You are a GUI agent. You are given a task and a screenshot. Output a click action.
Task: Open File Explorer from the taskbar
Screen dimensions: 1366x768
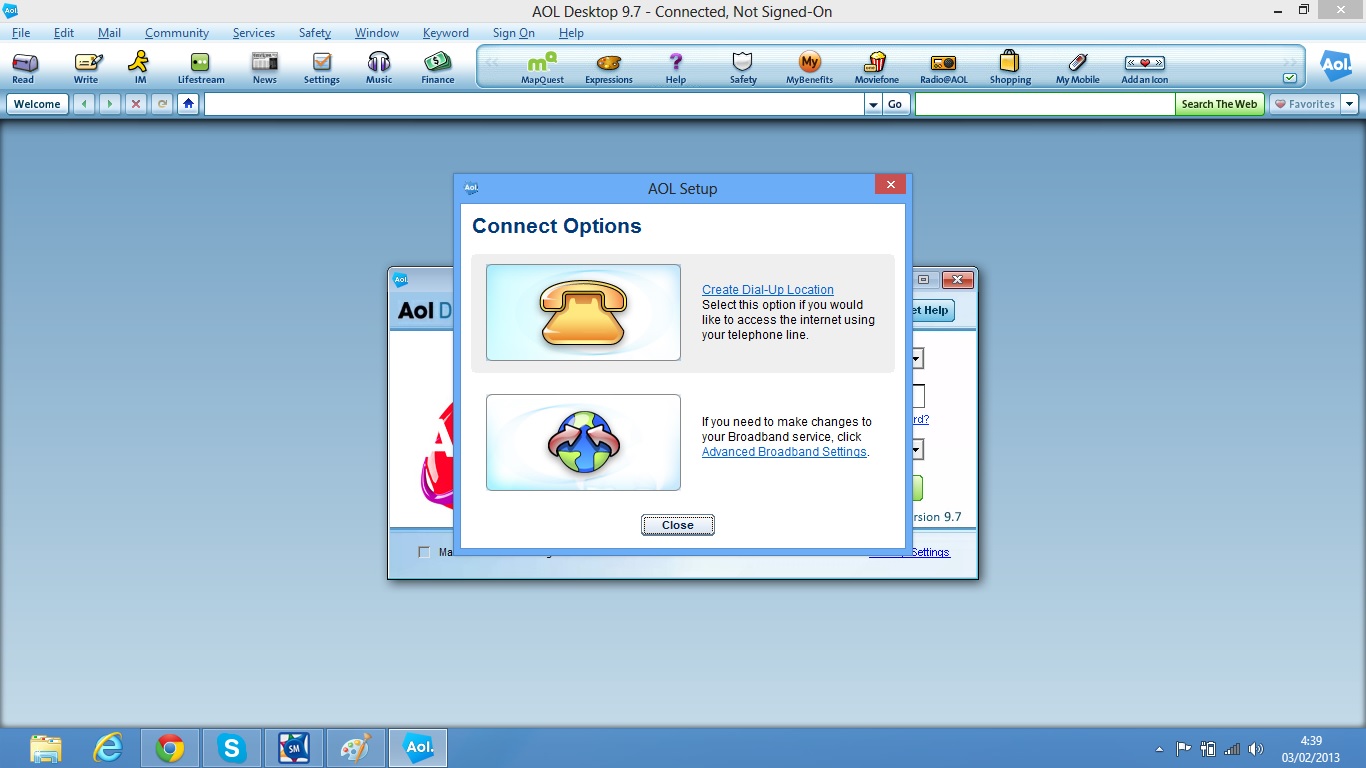pyautogui.click(x=46, y=748)
